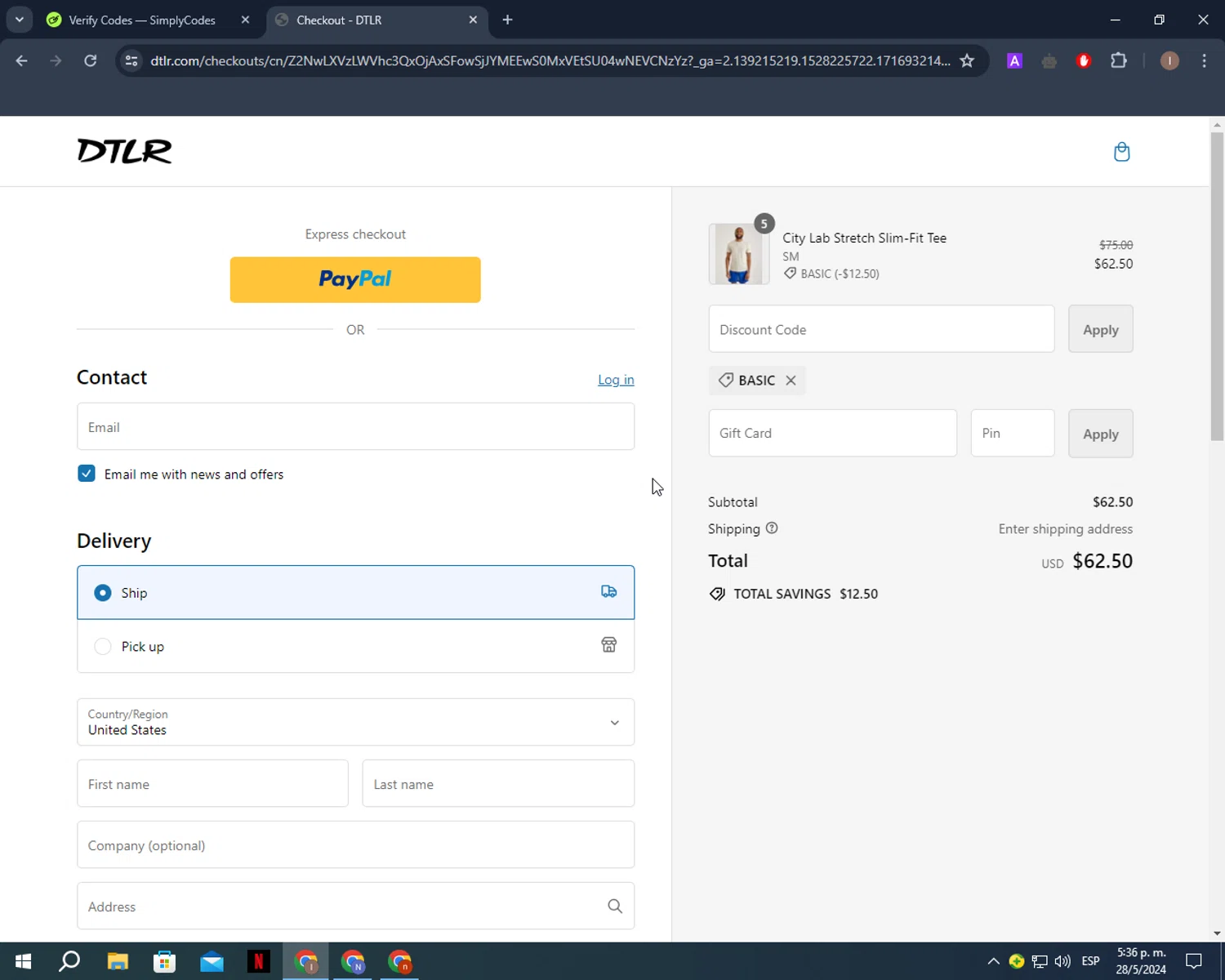This screenshot has height=980, width=1225.
Task: Bookmark this page with the star icon
Action: pyautogui.click(x=967, y=60)
